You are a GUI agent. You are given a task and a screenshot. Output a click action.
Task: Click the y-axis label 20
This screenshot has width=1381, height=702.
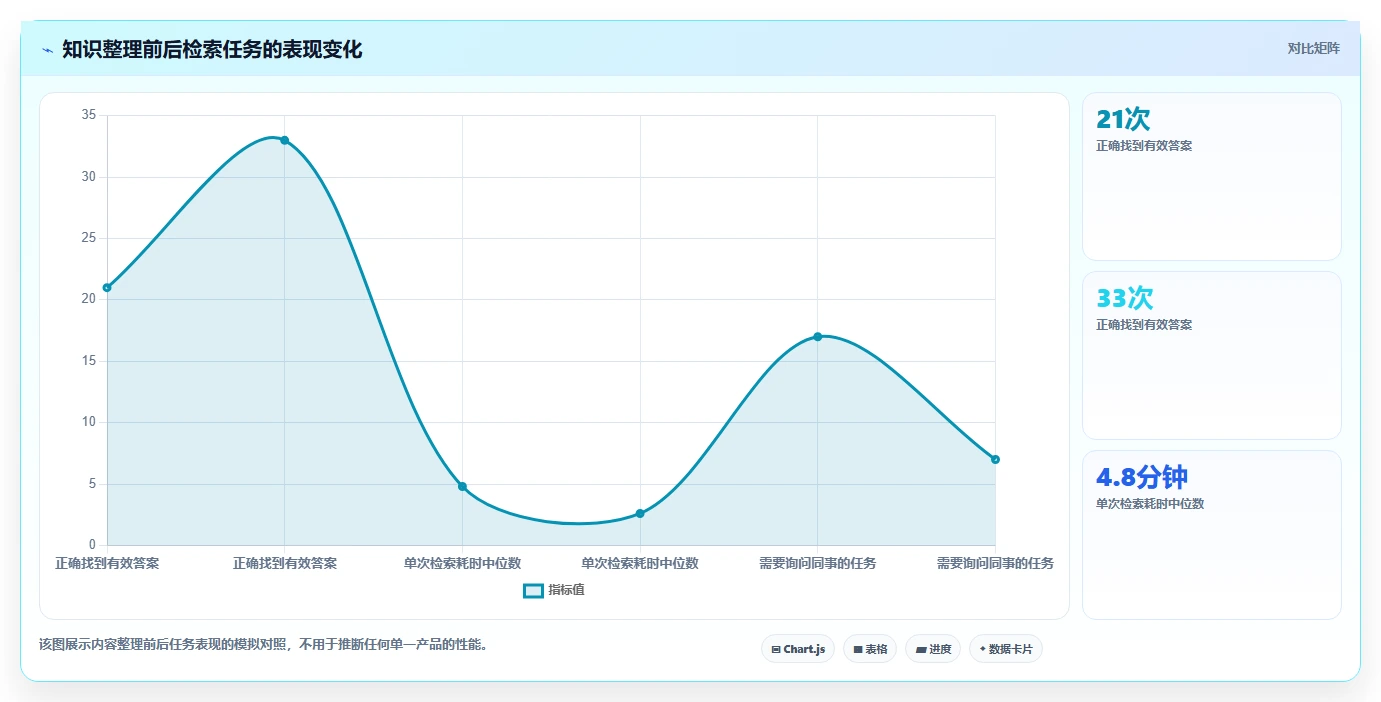tap(89, 299)
